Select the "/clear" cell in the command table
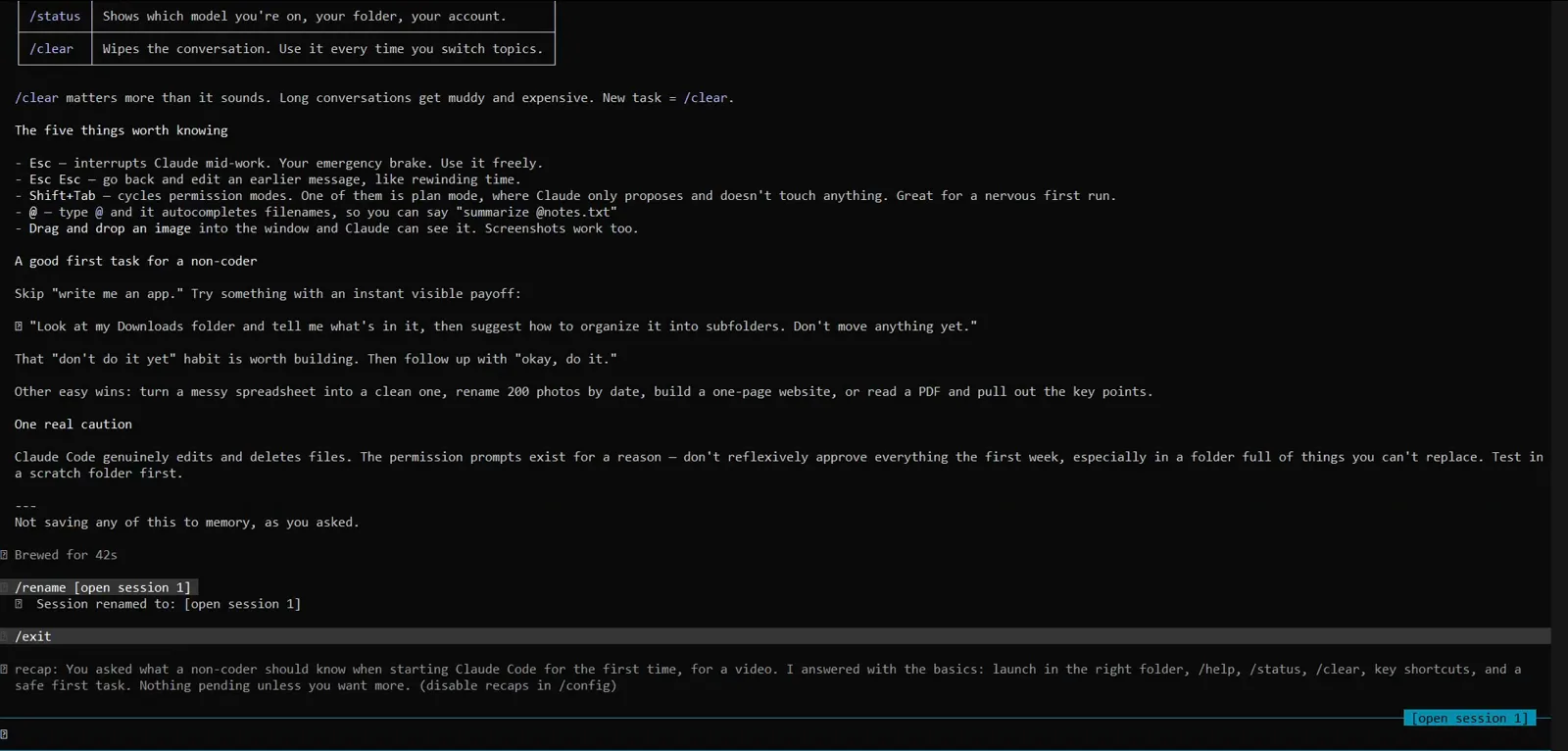Image resolution: width=1568 pixels, height=751 pixels. point(55,49)
